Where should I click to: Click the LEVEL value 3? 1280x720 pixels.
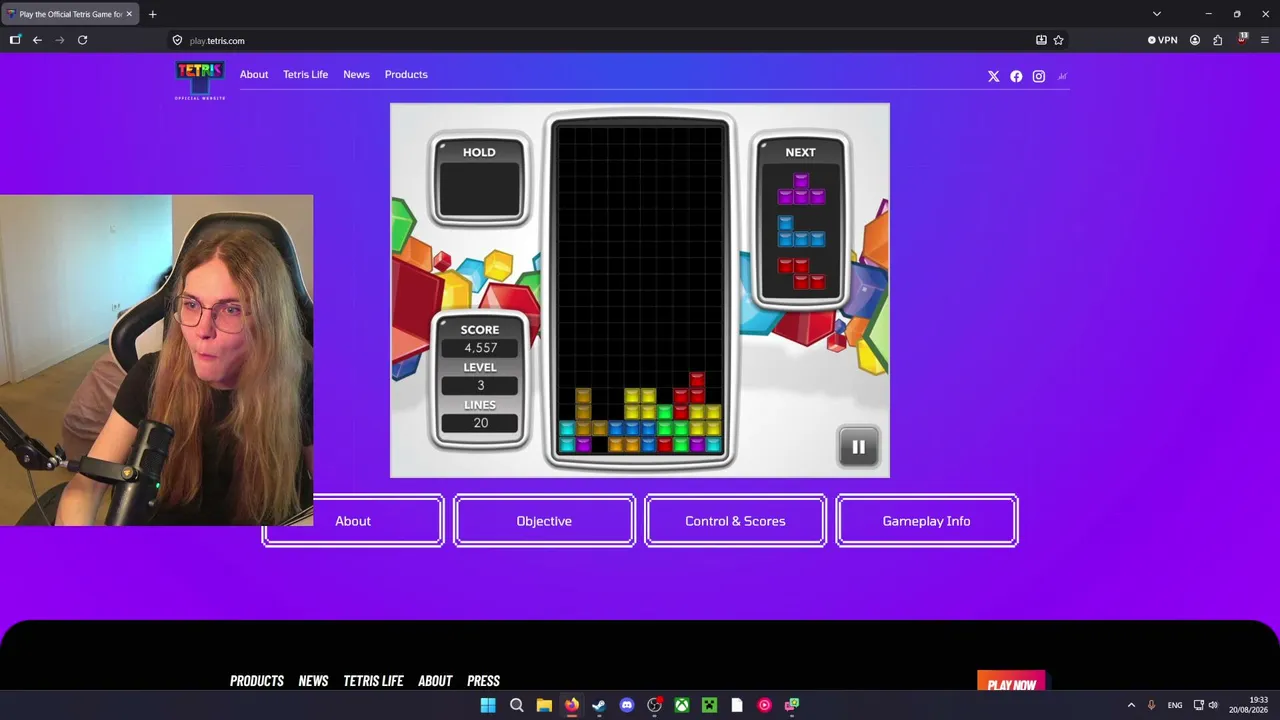pos(480,386)
